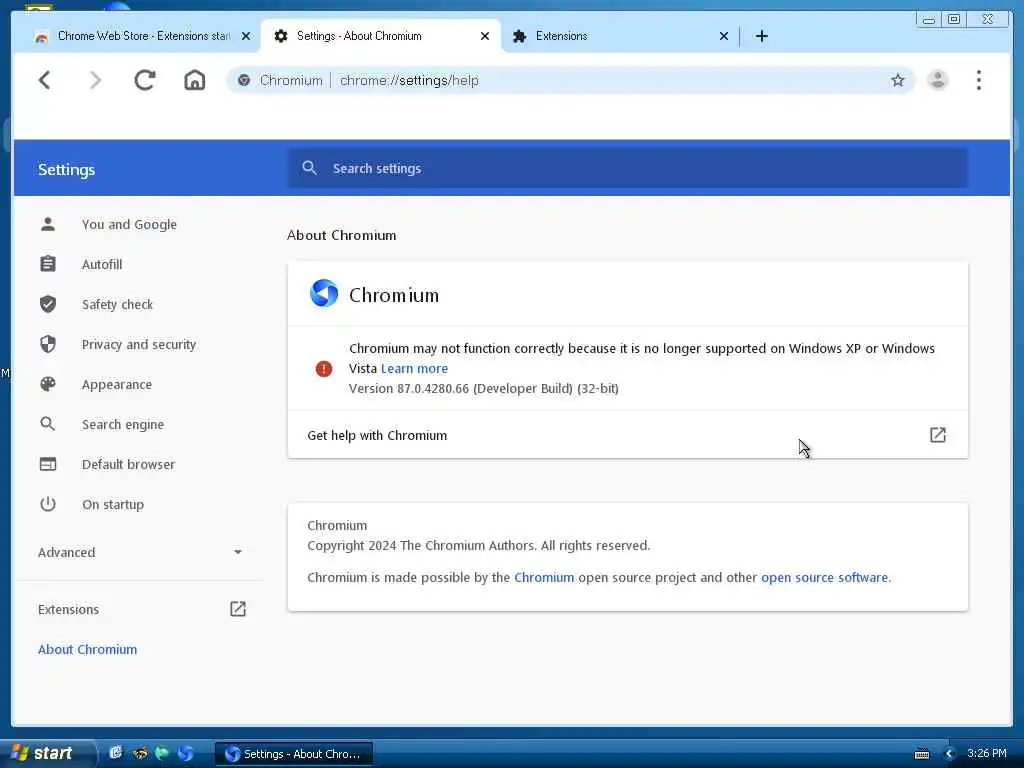Click the Learn more link
The width and height of the screenshot is (1024, 768).
coord(414,368)
